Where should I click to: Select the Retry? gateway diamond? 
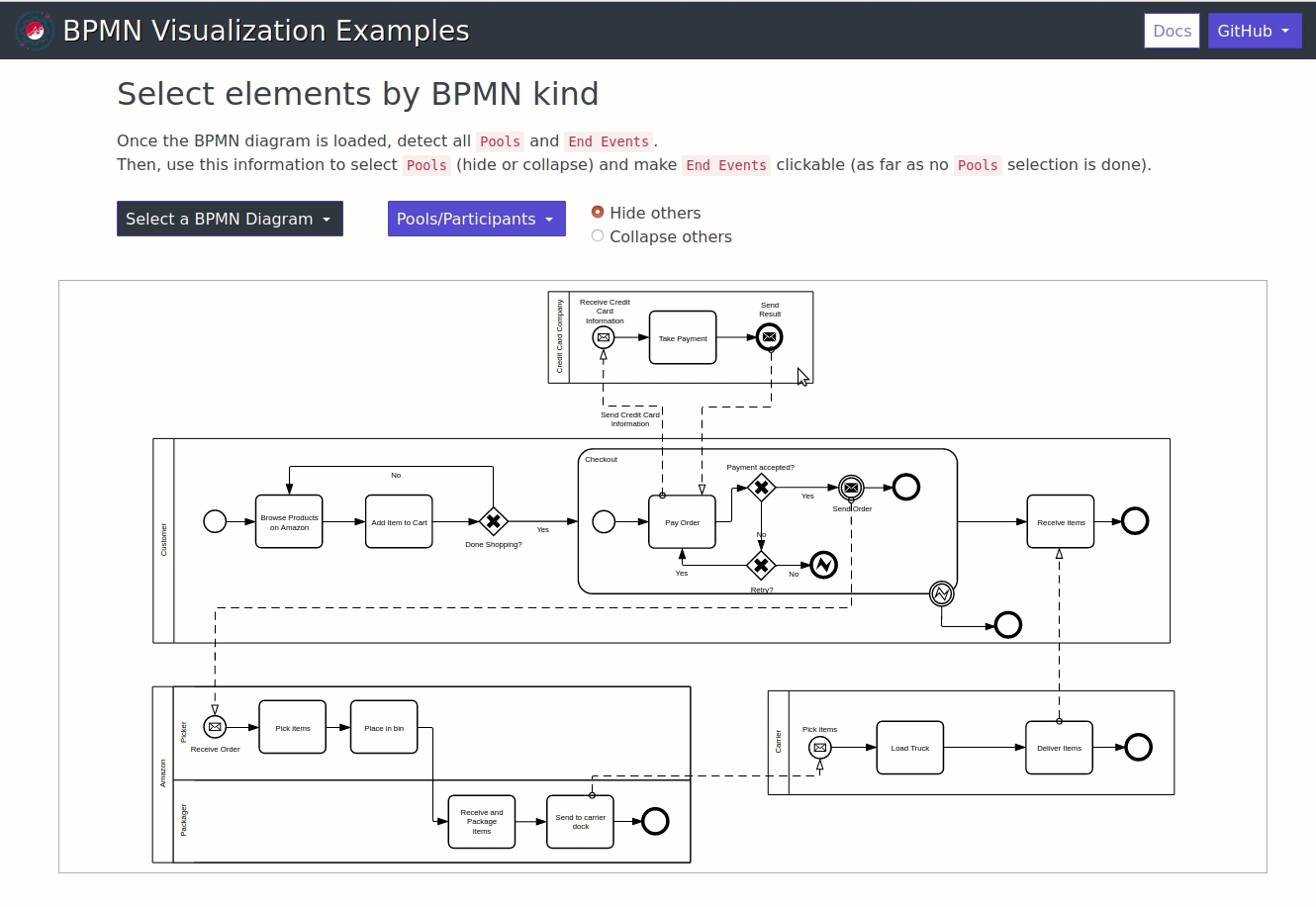[761, 566]
